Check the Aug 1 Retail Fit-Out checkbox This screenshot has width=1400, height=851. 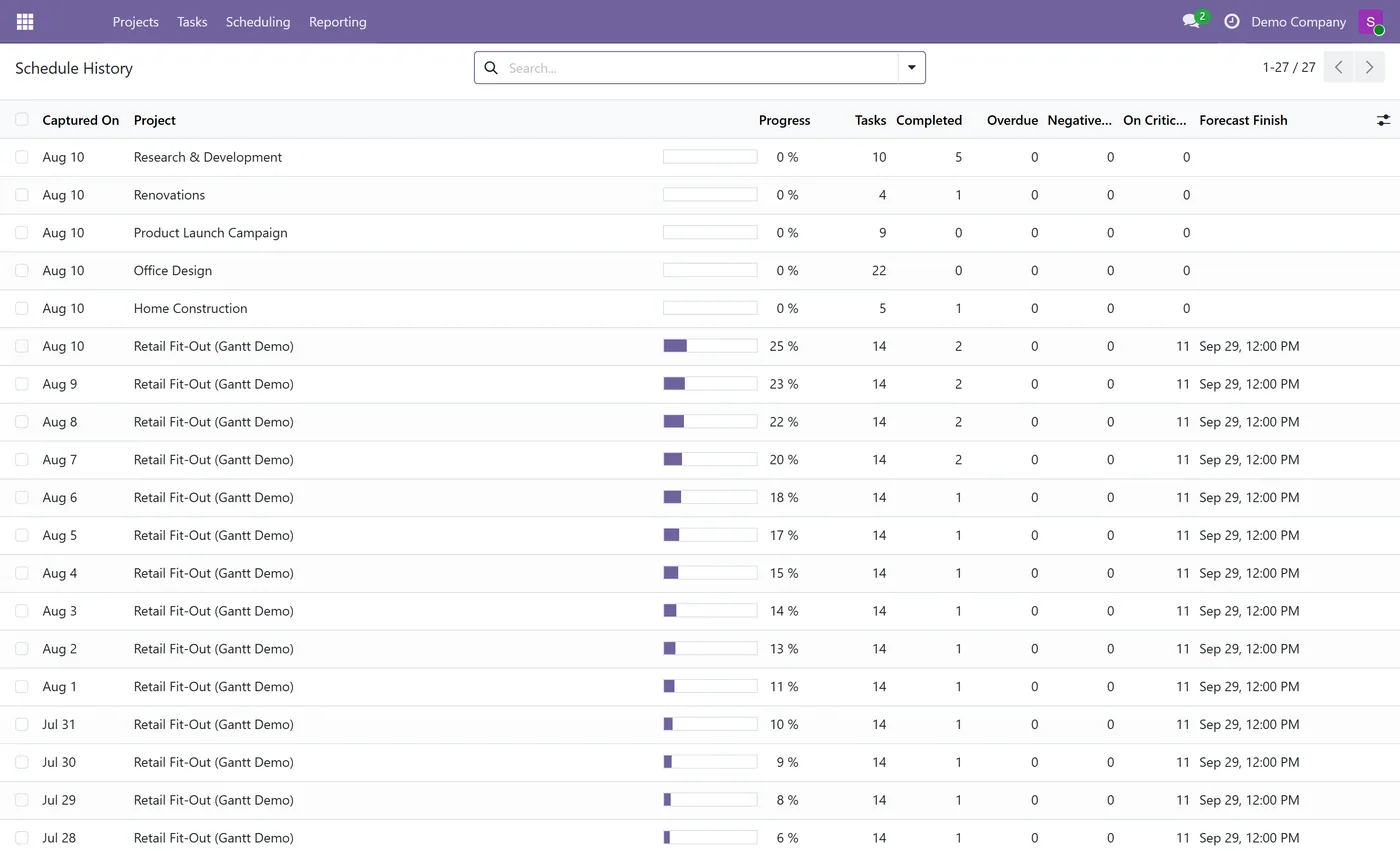[21, 687]
